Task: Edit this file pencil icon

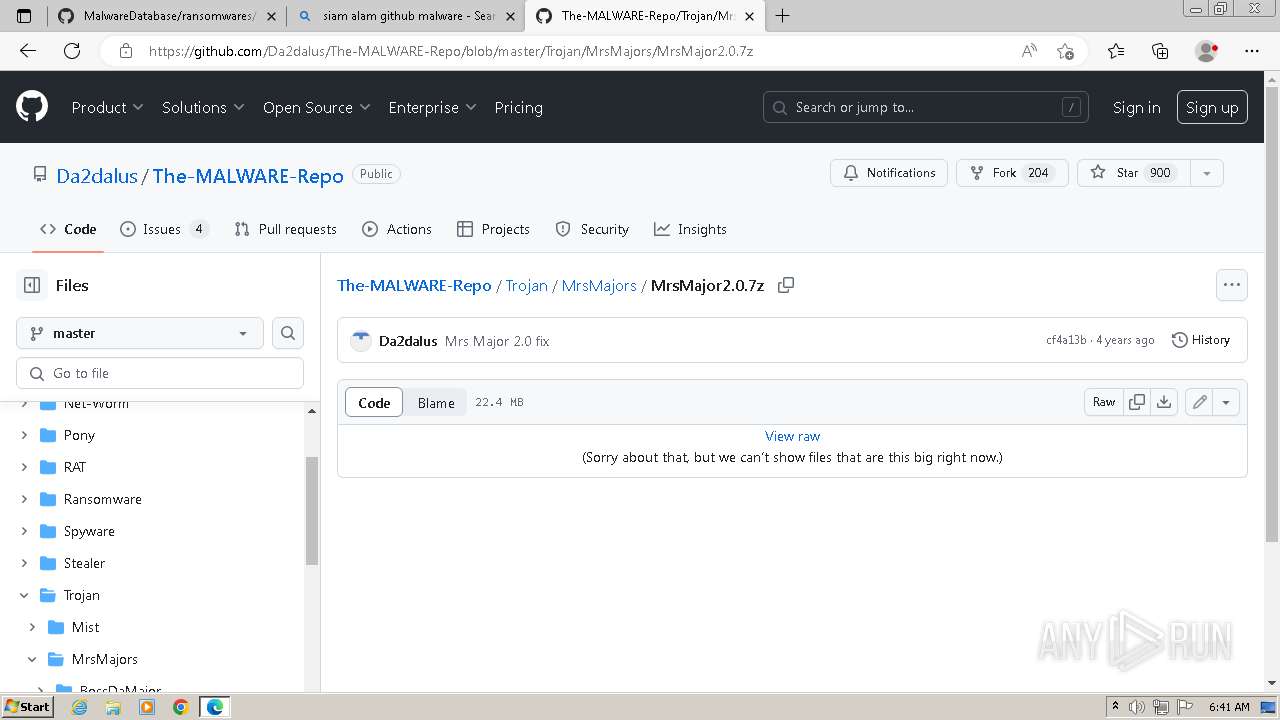Action: click(1199, 402)
